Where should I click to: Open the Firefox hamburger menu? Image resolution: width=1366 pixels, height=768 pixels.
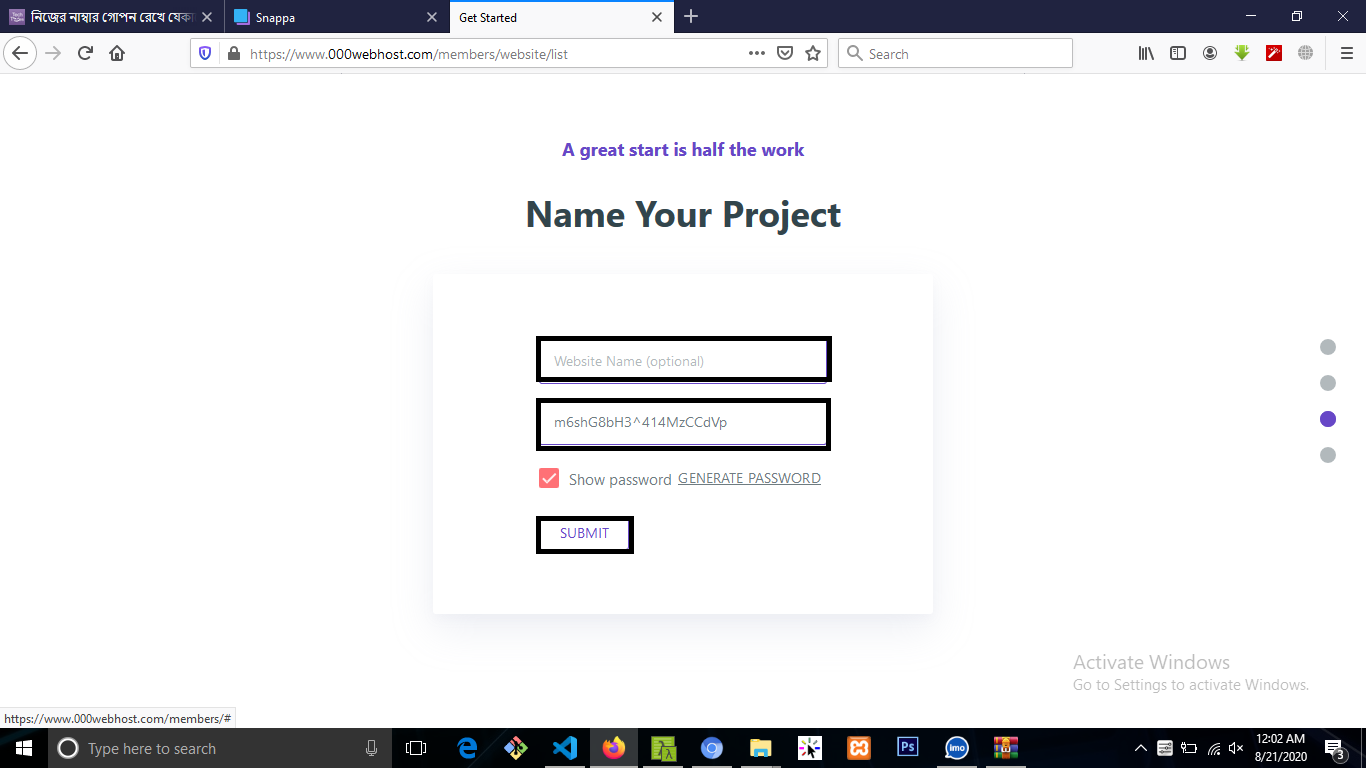click(1346, 54)
